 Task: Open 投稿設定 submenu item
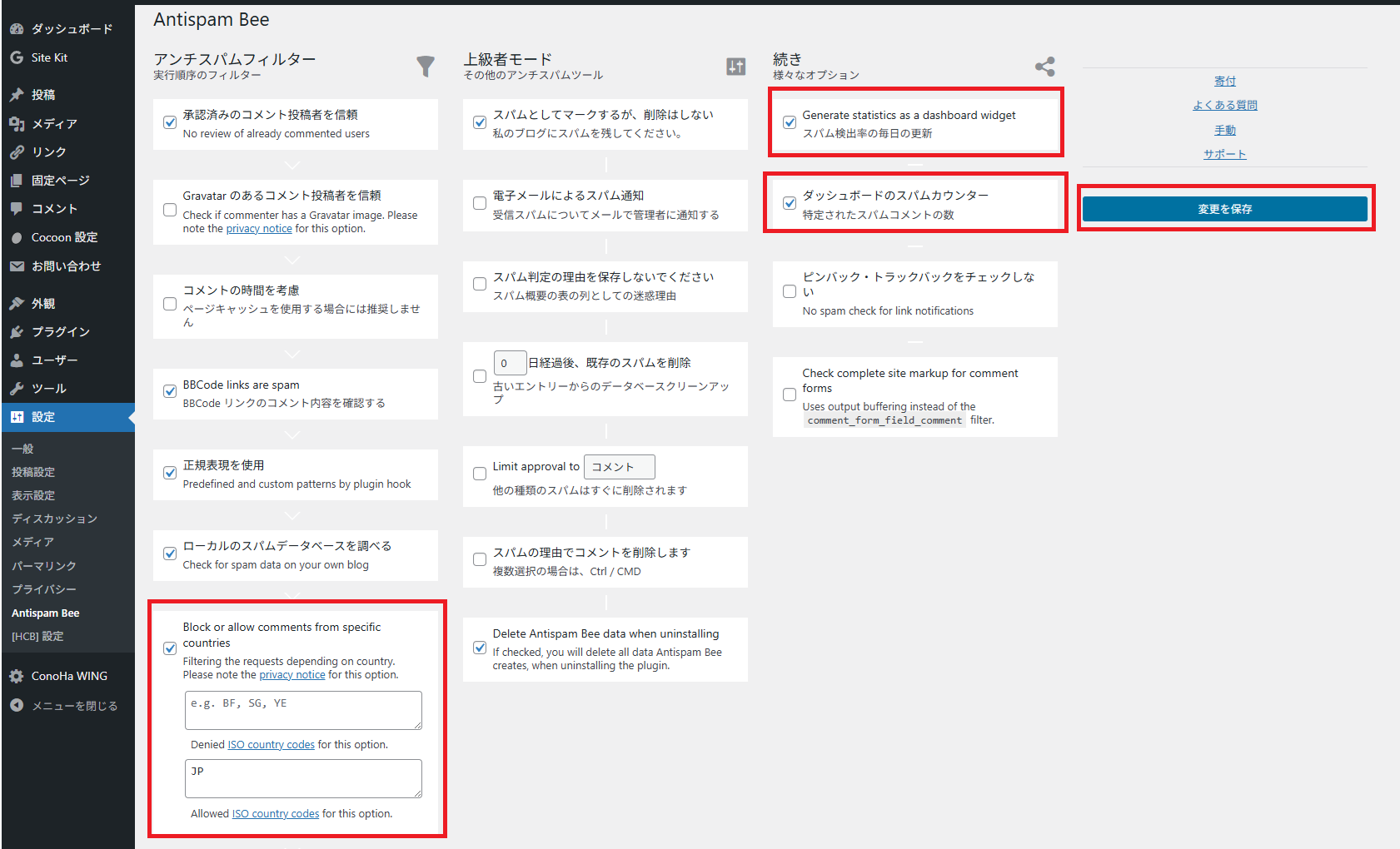tap(33, 472)
